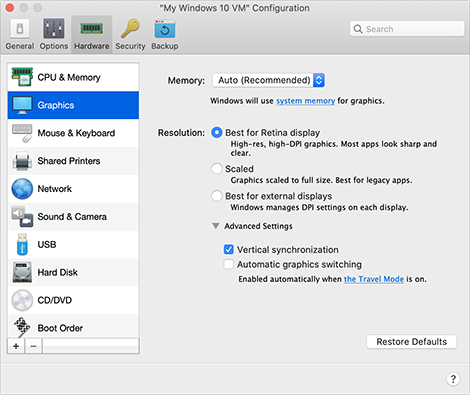Toggle Vertical synchronization checkbox
This screenshot has width=470, height=395.
tap(229, 249)
